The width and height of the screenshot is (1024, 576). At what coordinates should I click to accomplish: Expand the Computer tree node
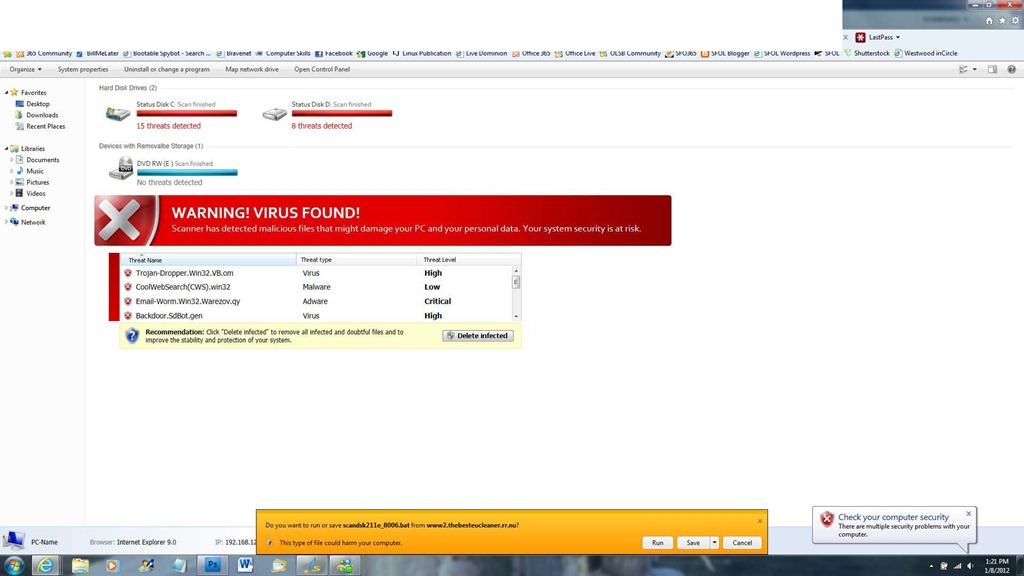(x=7, y=208)
